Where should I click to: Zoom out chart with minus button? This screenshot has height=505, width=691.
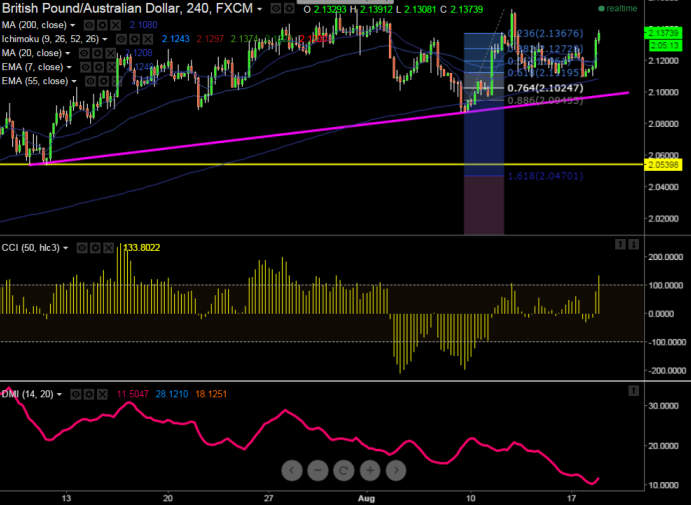(x=318, y=470)
